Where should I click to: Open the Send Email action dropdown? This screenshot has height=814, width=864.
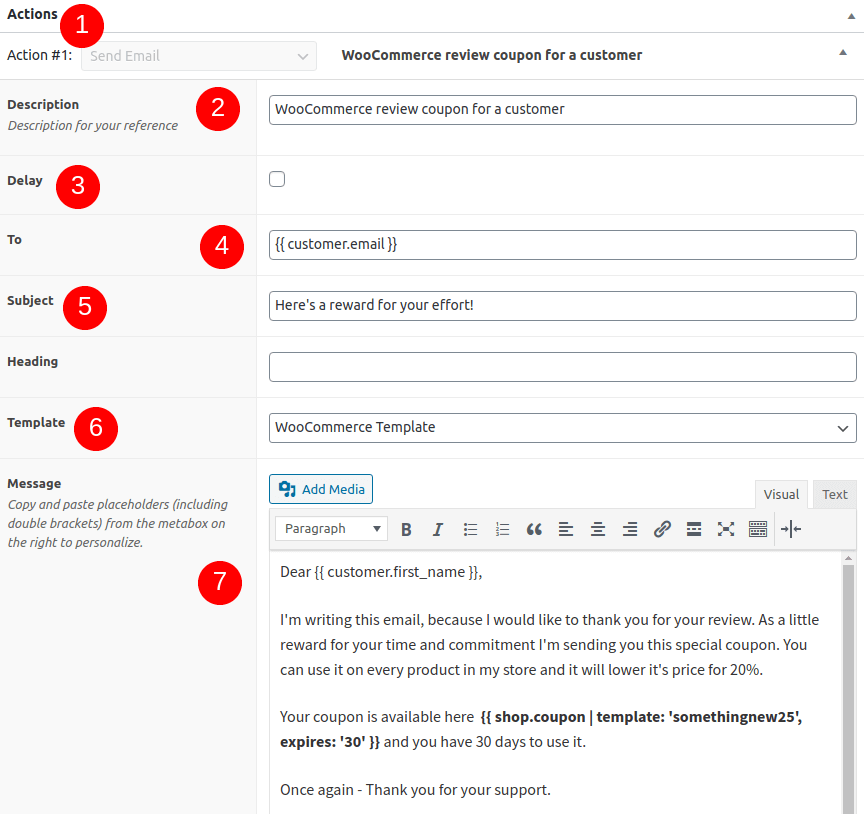[x=199, y=56]
